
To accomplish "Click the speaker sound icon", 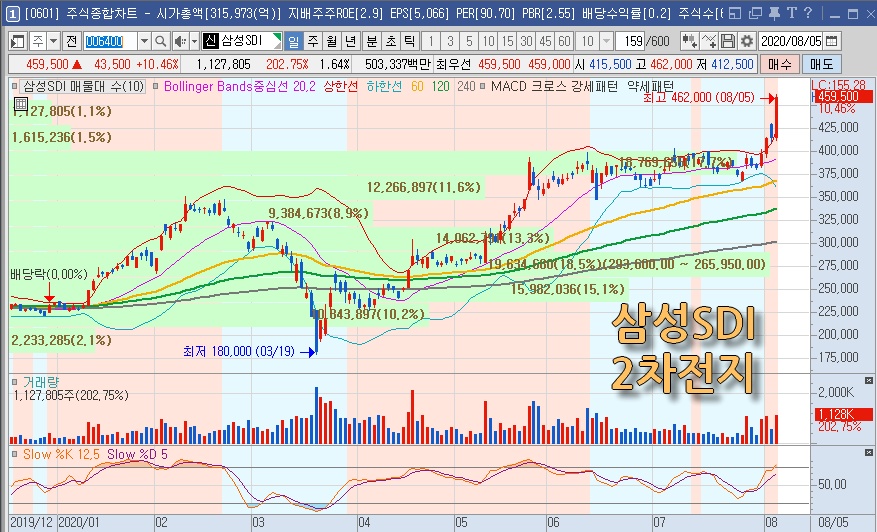I will 180,41.
